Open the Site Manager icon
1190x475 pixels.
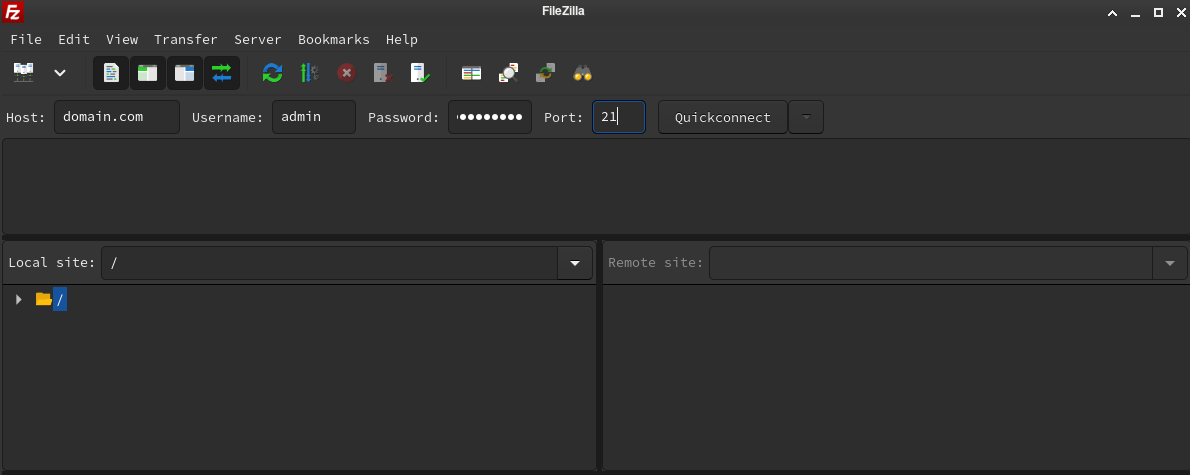click(24, 73)
